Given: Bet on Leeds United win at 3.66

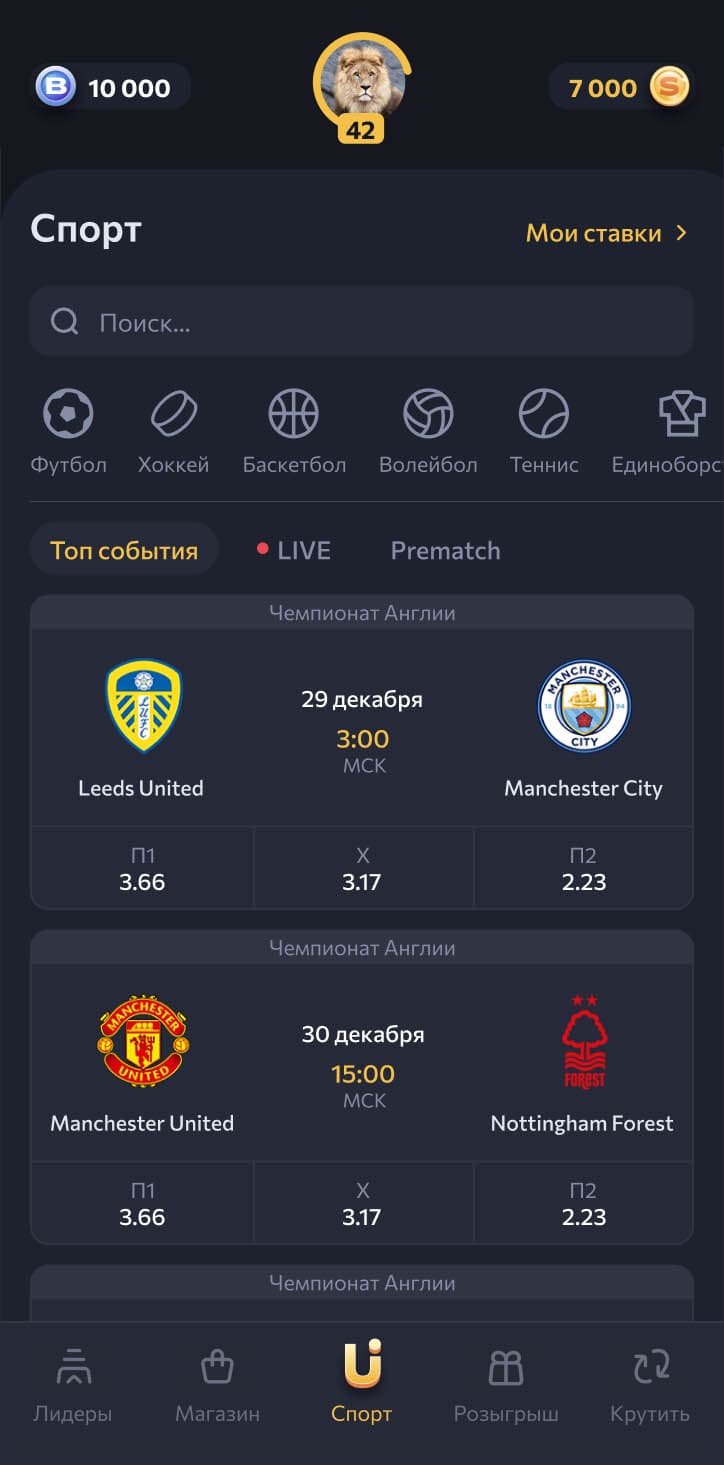Looking at the screenshot, I should point(142,869).
